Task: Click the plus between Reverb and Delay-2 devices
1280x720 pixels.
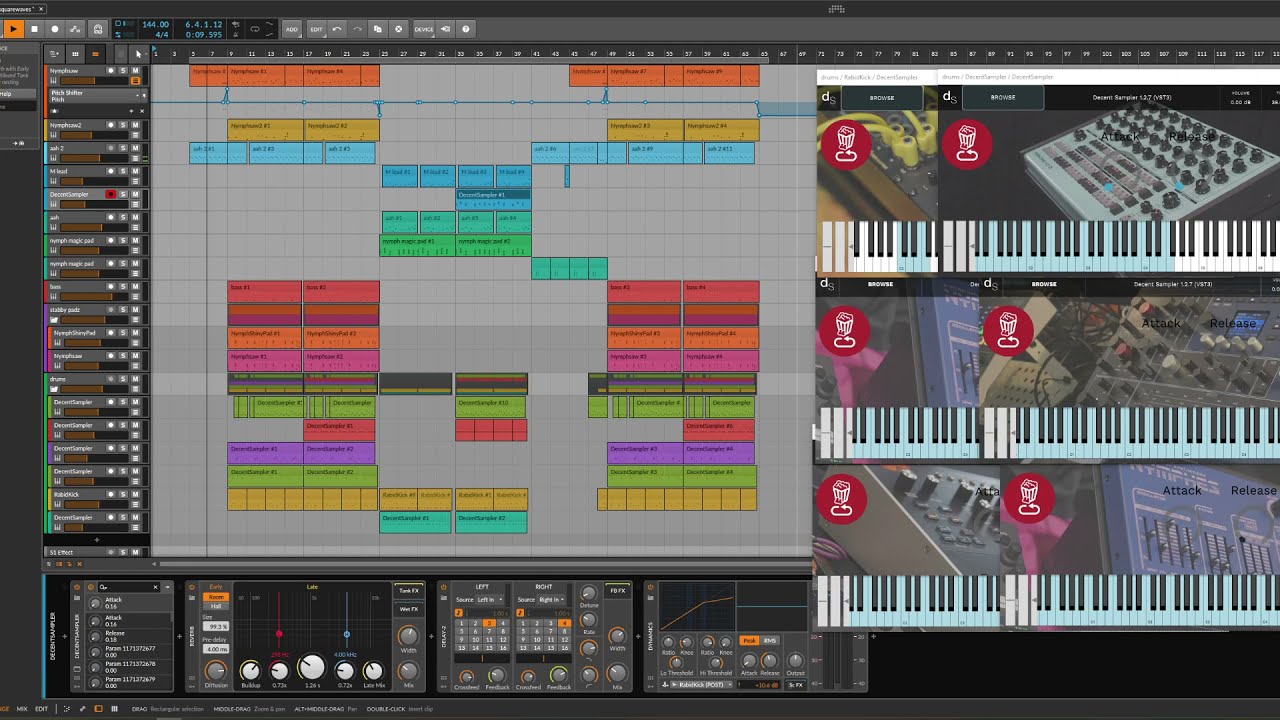Action: click(433, 636)
